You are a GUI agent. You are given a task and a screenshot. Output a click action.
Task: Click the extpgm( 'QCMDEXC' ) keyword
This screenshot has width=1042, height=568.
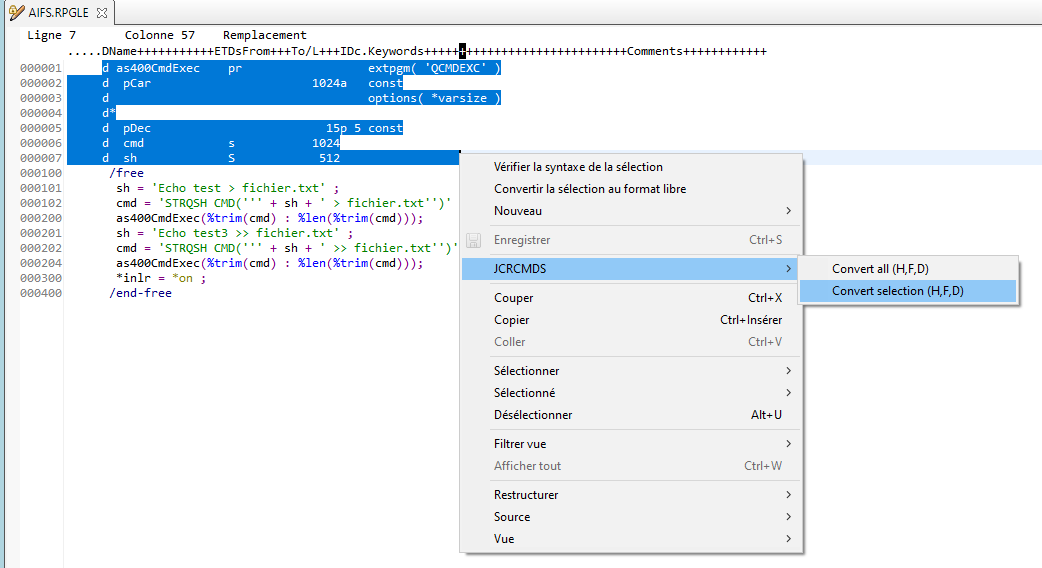(434, 68)
